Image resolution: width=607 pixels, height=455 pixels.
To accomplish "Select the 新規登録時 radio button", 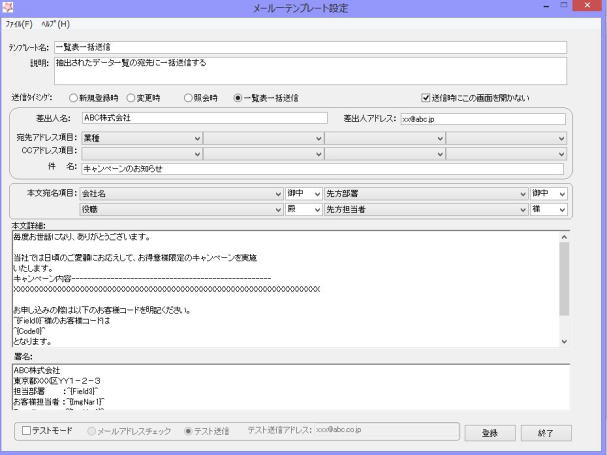I will [x=74, y=97].
